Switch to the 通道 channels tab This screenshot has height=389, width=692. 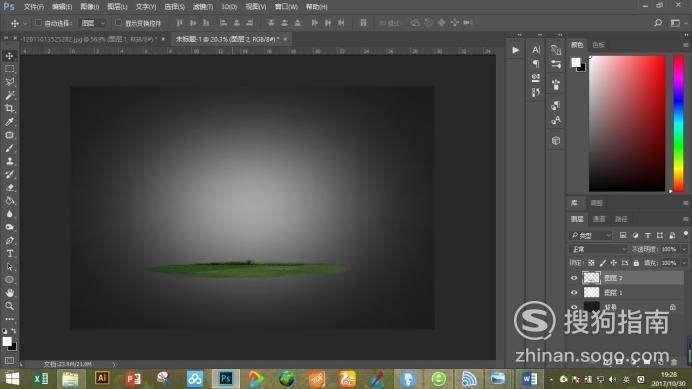coord(599,219)
